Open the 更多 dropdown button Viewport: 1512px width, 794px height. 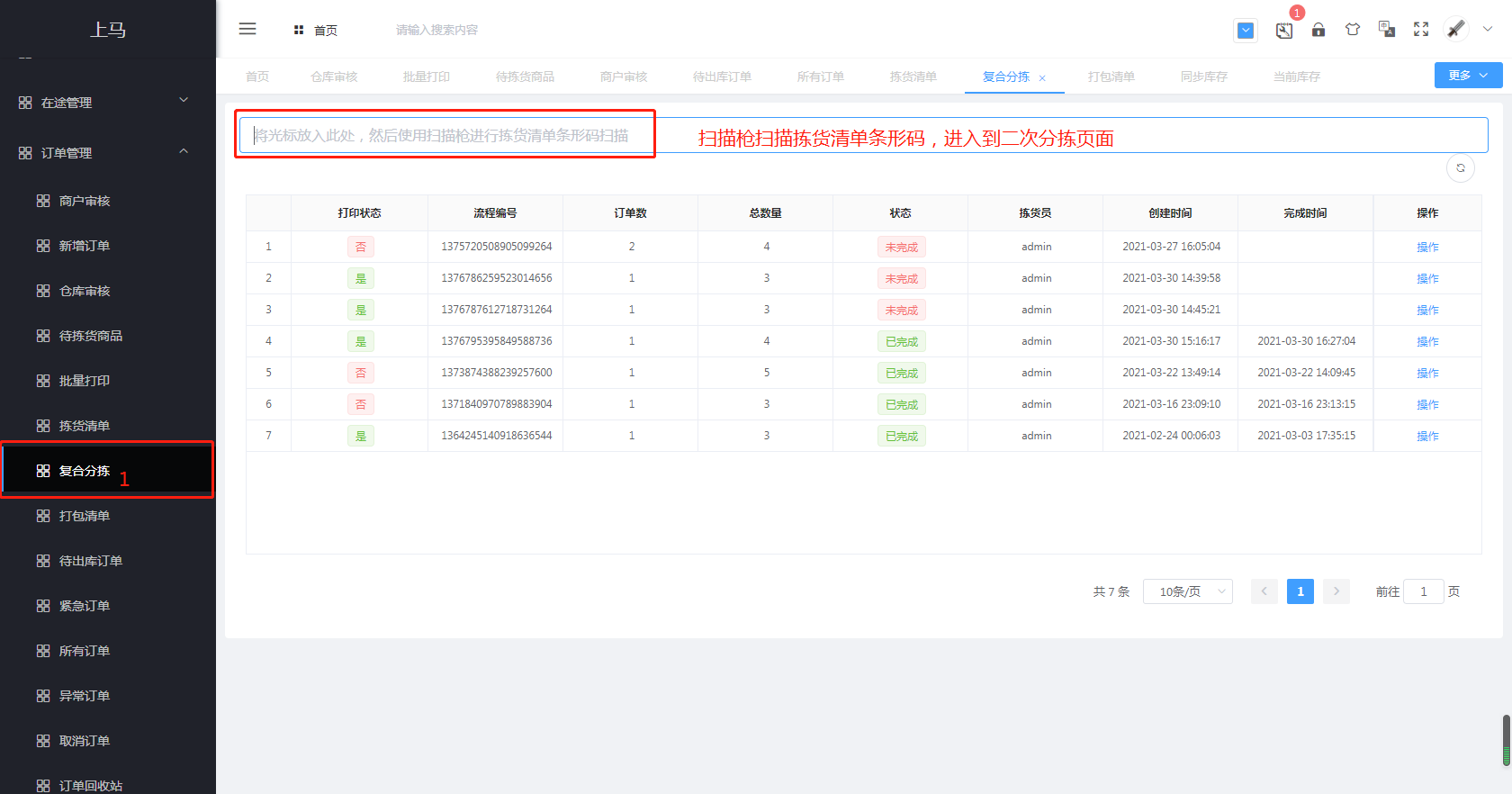[1468, 76]
